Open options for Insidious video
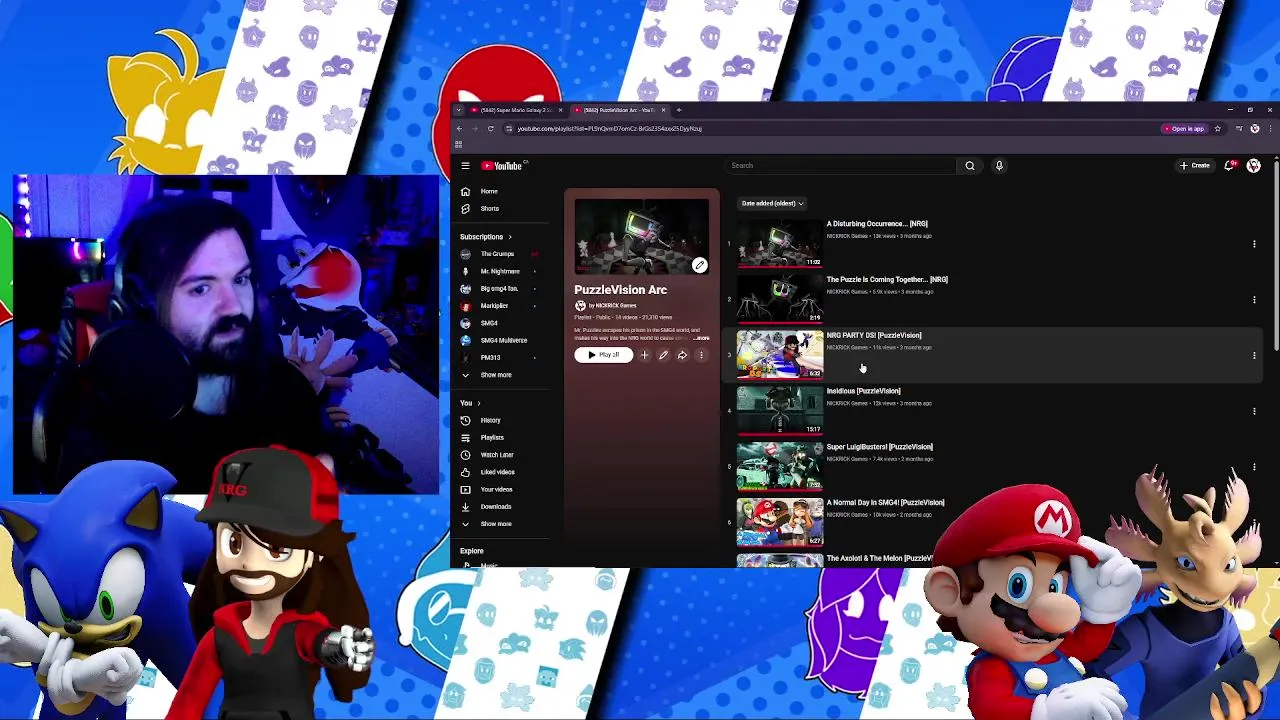This screenshot has width=1280, height=720. click(1254, 411)
